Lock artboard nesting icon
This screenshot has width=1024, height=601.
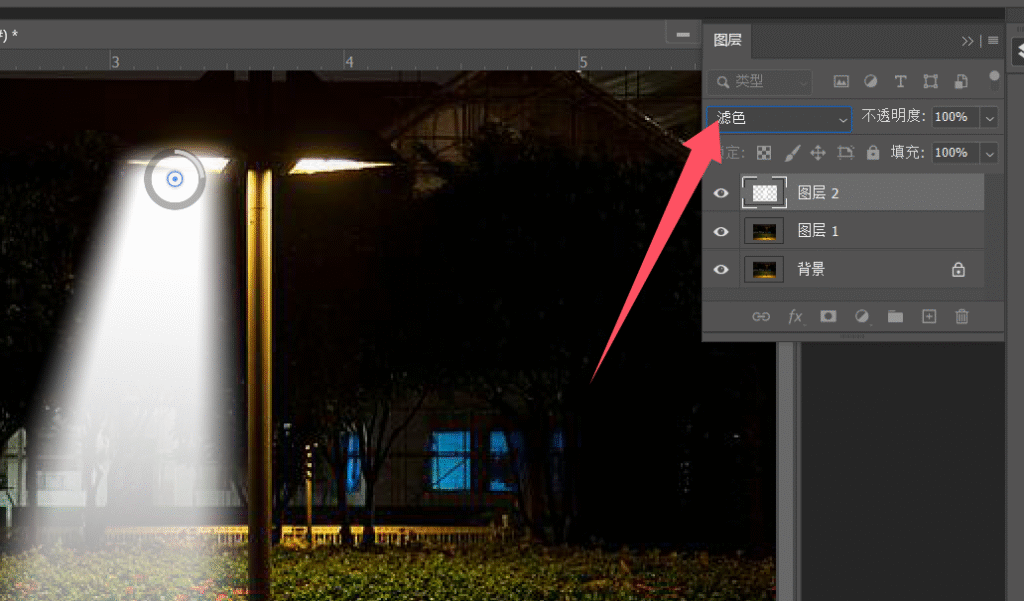click(x=846, y=153)
